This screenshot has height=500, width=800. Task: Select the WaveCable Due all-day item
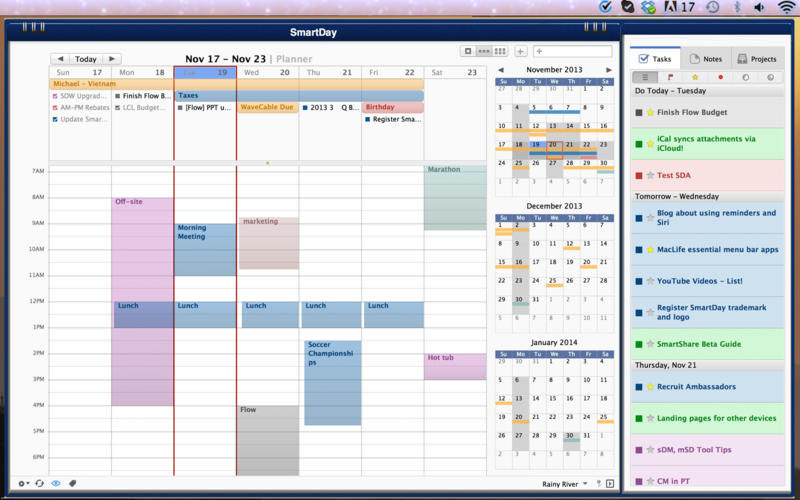click(268, 107)
